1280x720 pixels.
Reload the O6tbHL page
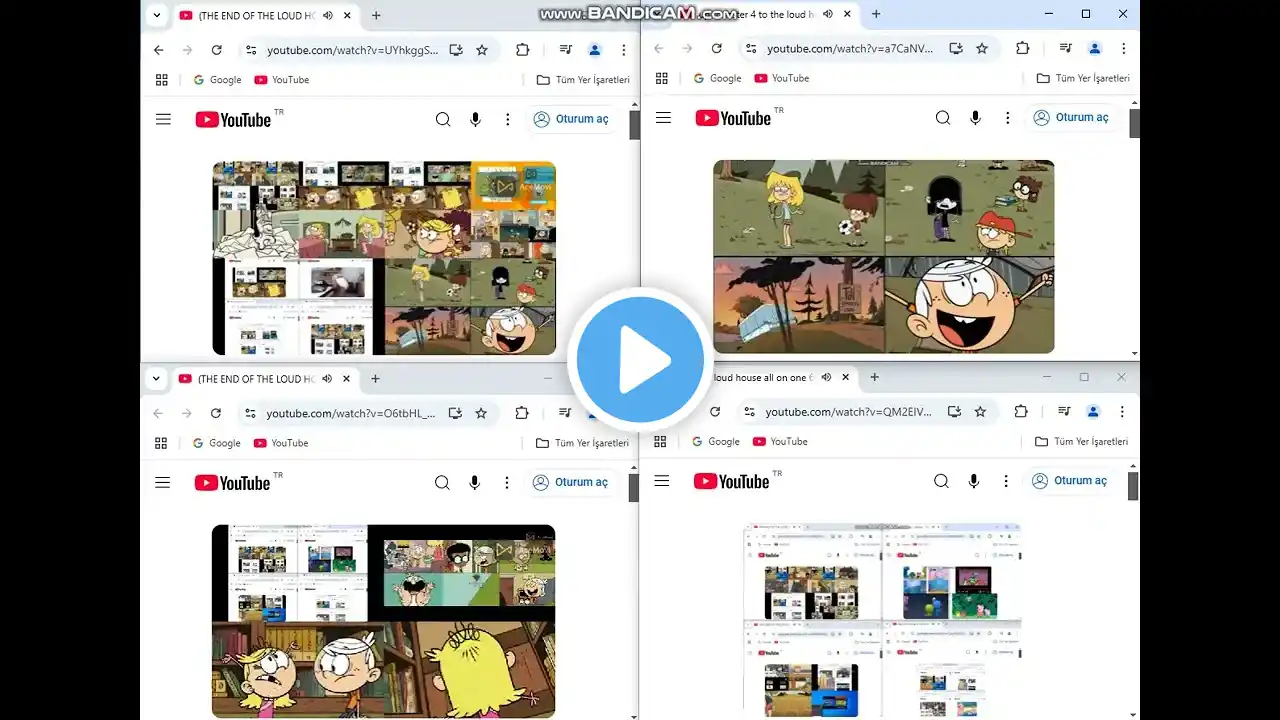(215, 413)
